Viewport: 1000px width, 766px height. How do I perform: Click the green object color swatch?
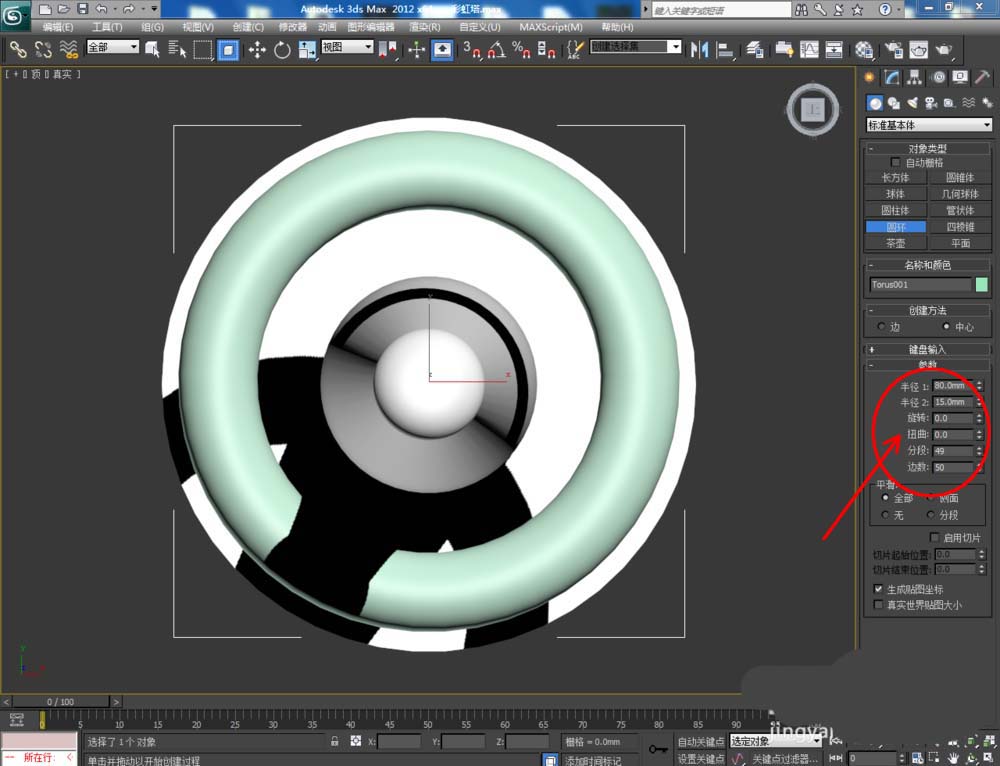coord(981,285)
